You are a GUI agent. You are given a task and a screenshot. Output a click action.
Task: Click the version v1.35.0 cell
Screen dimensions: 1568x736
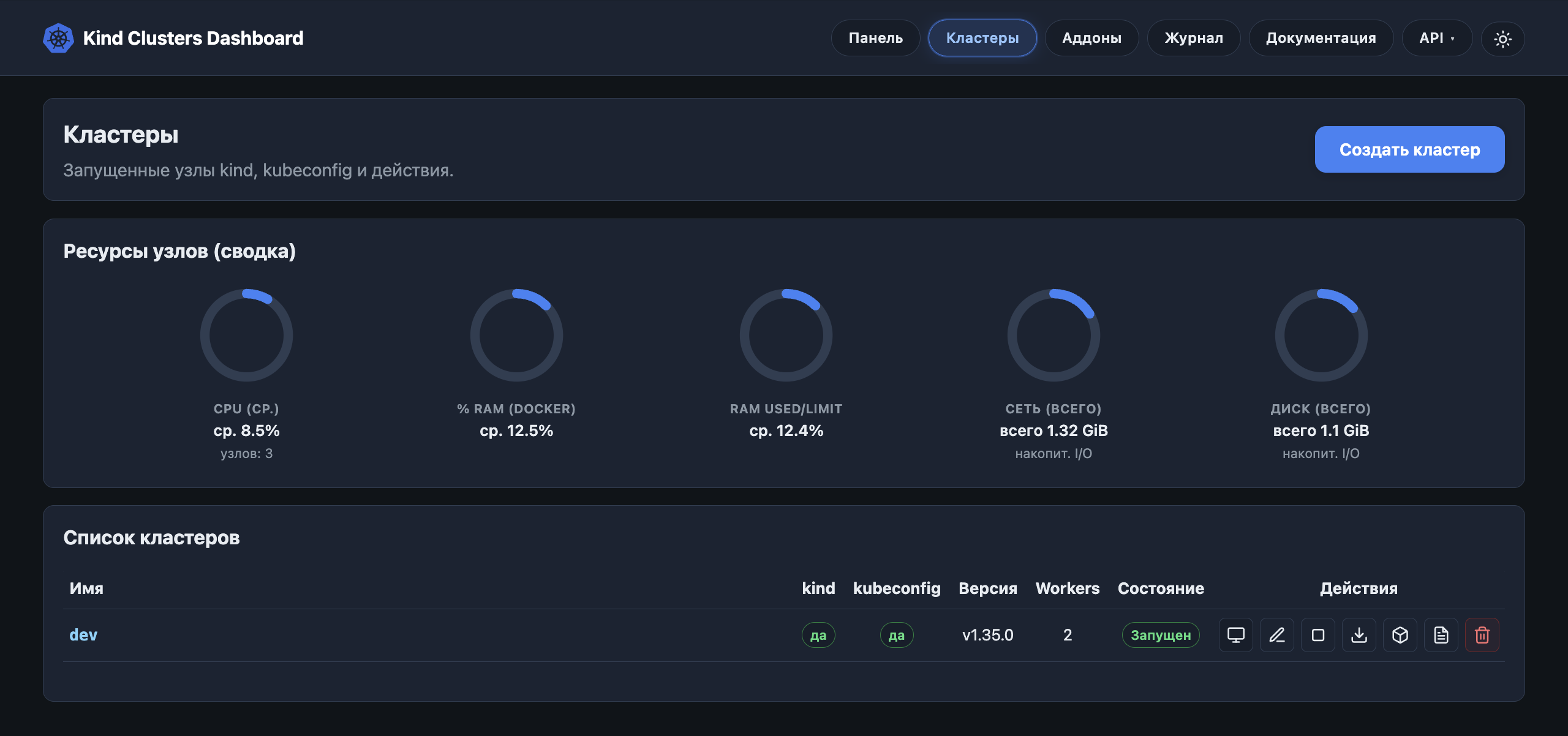click(x=987, y=635)
